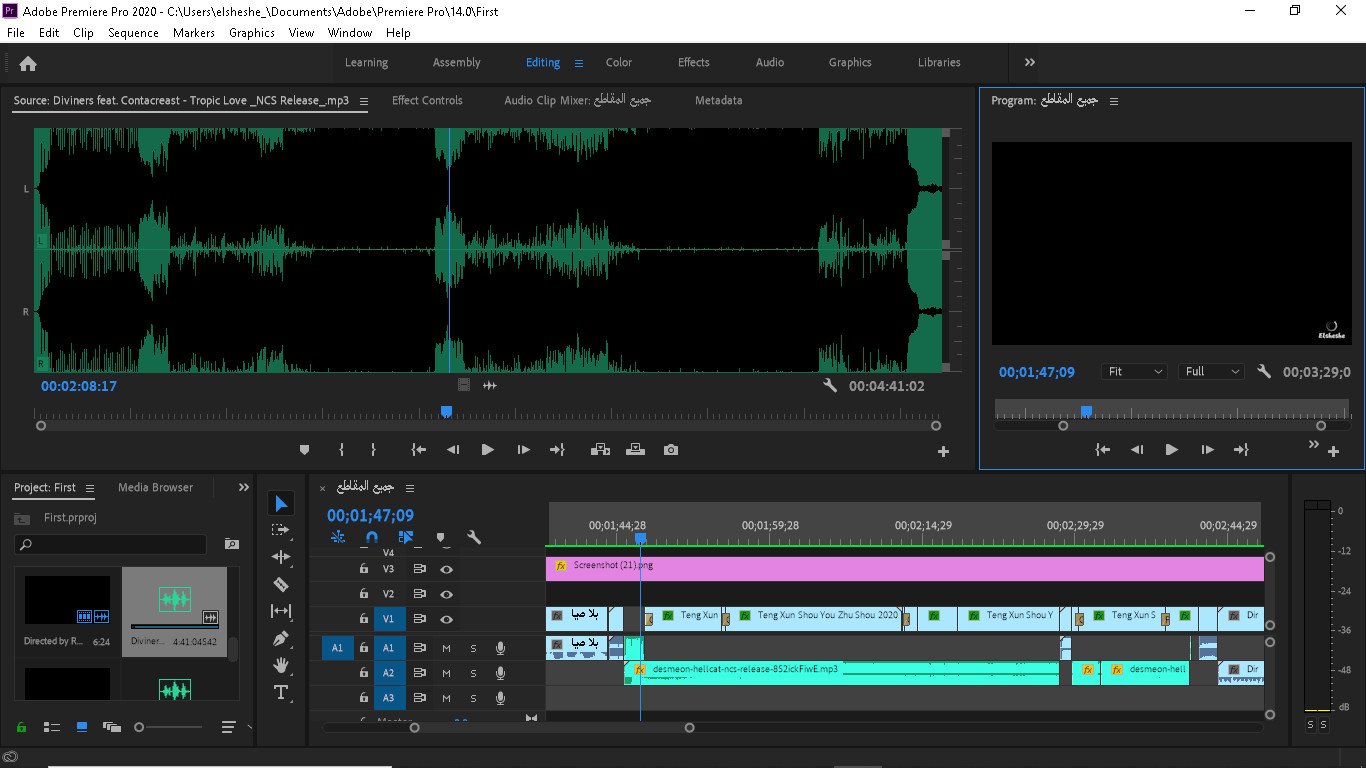Switch to the Effects workspace
The height and width of the screenshot is (768, 1366).
pos(693,62)
